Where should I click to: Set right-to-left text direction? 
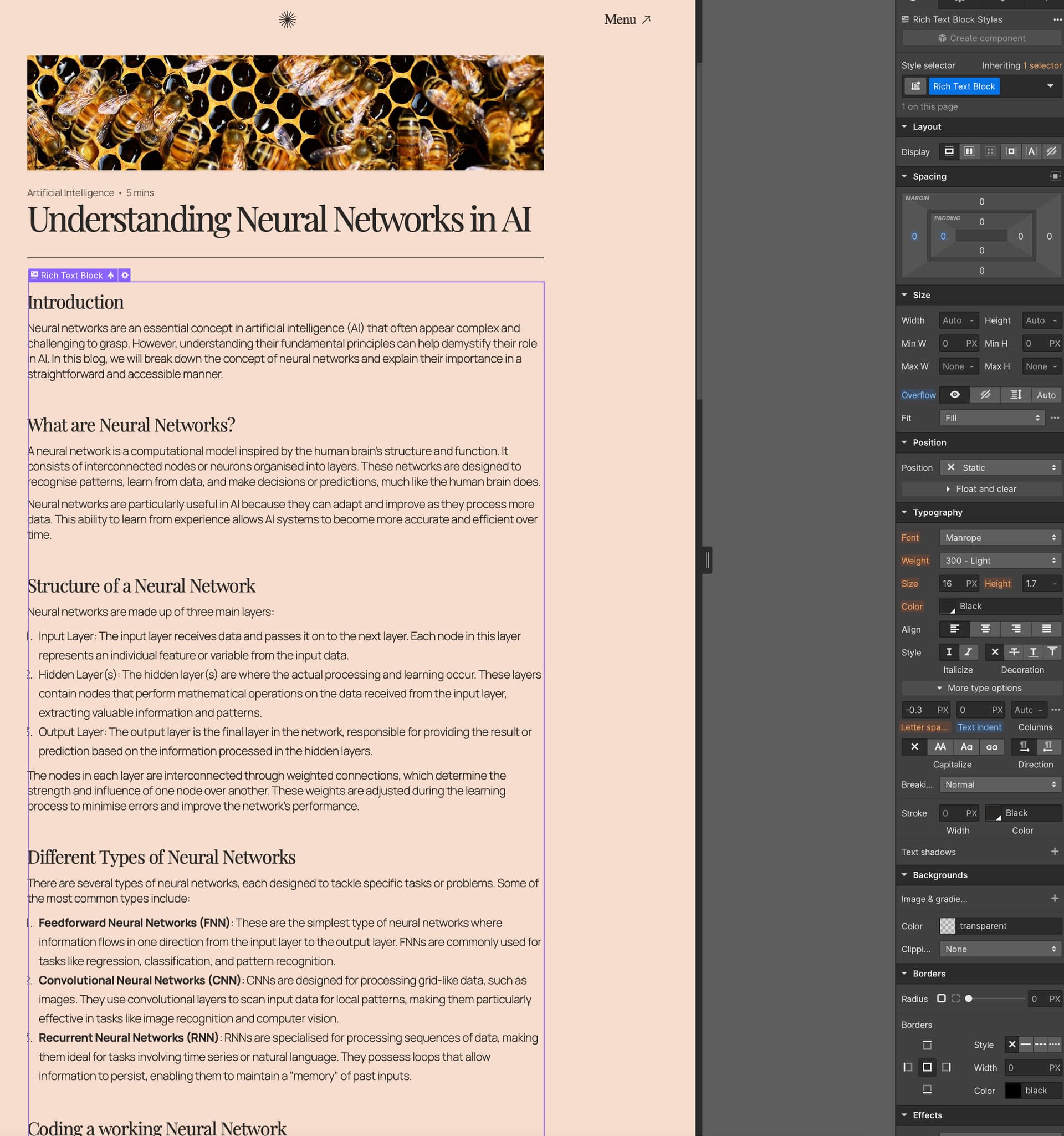(x=1048, y=747)
